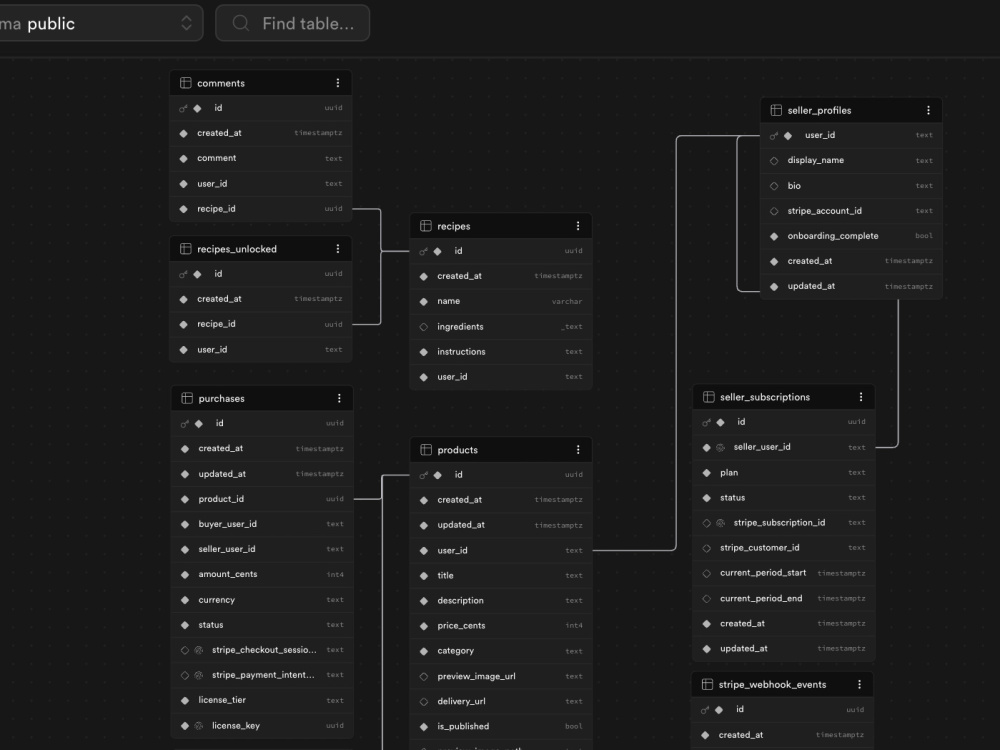Open recipes_unlocked table options menu
The image size is (1000, 750).
tap(338, 249)
